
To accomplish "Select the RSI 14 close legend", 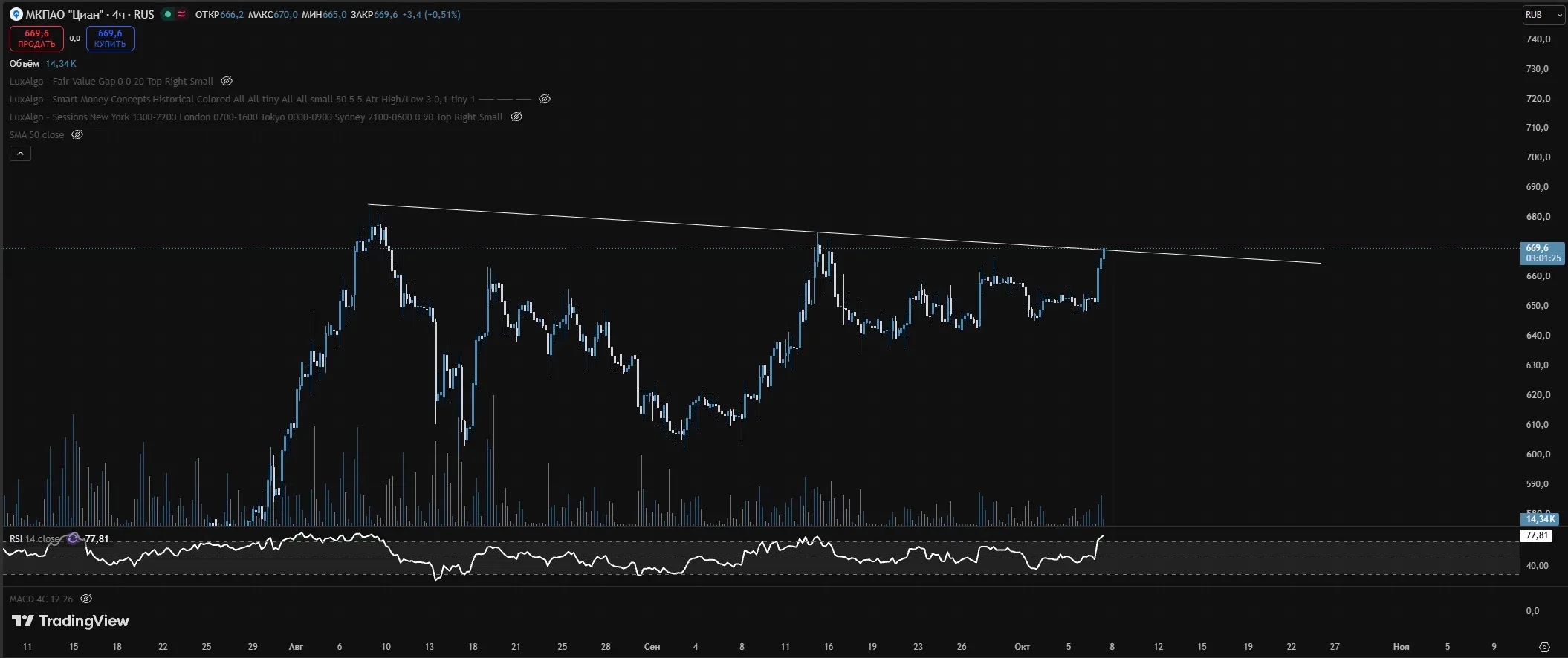I will (x=35, y=538).
